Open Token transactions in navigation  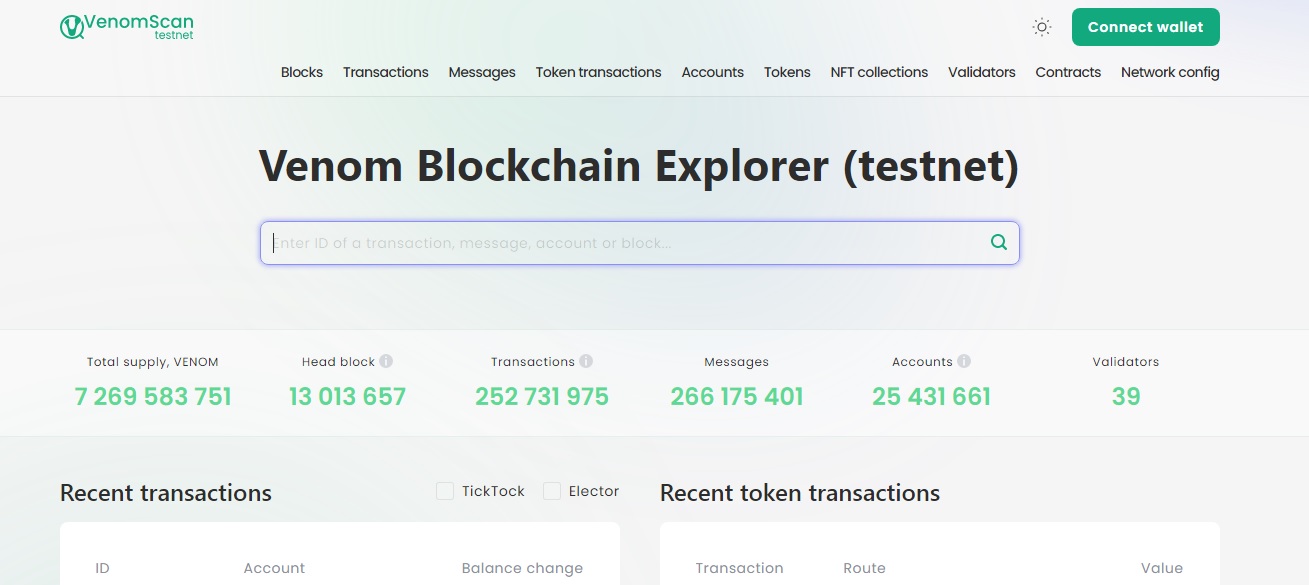(599, 72)
